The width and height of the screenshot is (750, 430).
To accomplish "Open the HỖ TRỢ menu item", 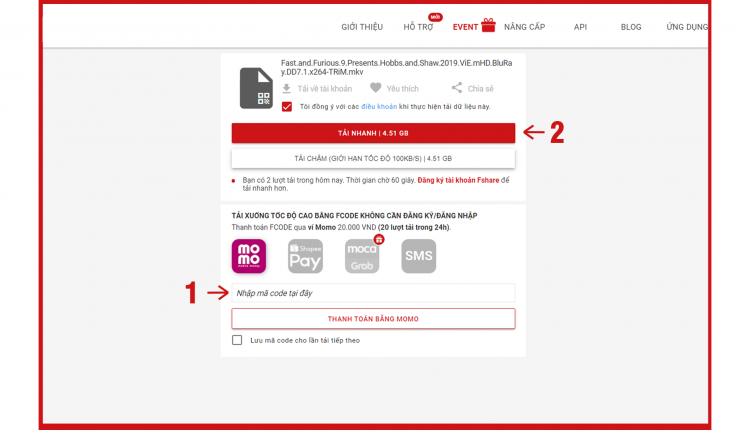I will tap(418, 27).
